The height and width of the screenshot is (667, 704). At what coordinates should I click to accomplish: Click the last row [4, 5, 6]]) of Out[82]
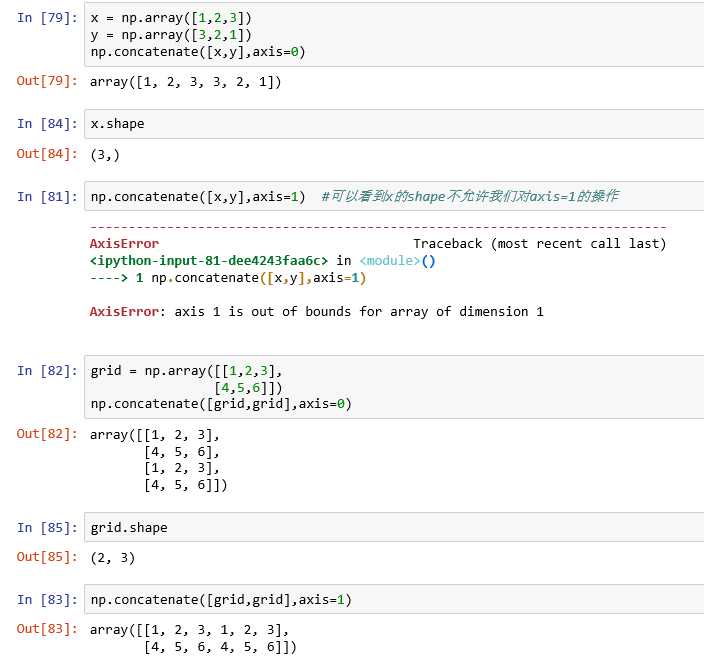[186, 485]
